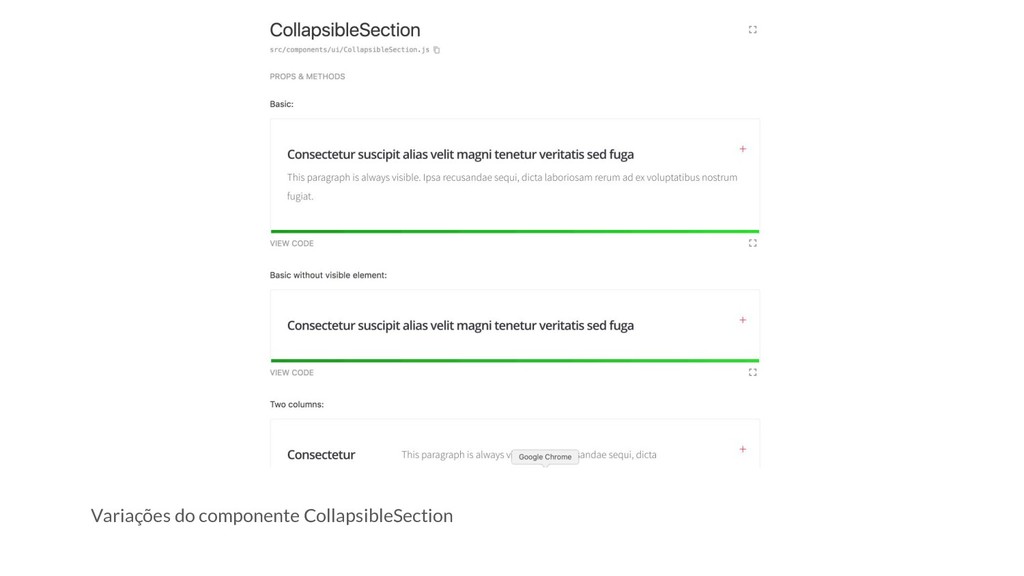The width and height of the screenshot is (1024, 576).
Task: Click the 'Two columns:' label
Action: pos(296,404)
